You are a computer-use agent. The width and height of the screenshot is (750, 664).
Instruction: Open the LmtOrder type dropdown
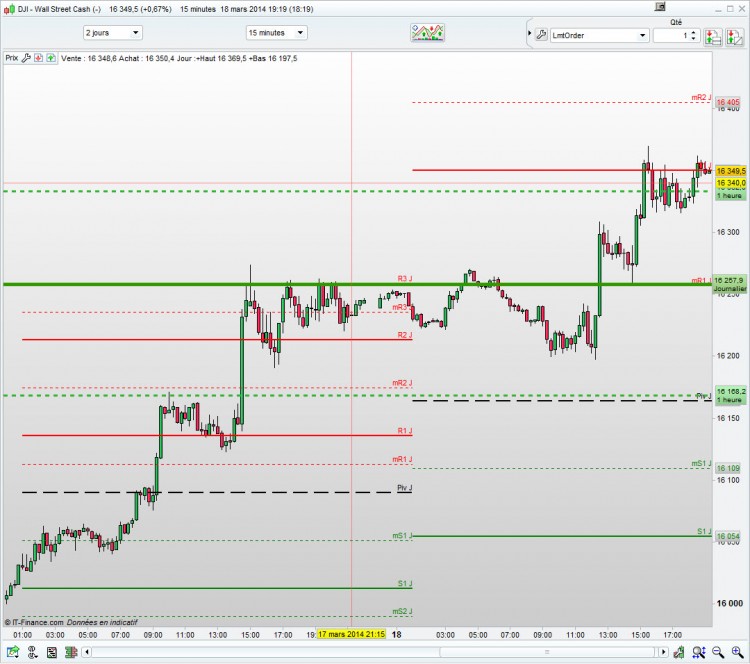coord(599,35)
